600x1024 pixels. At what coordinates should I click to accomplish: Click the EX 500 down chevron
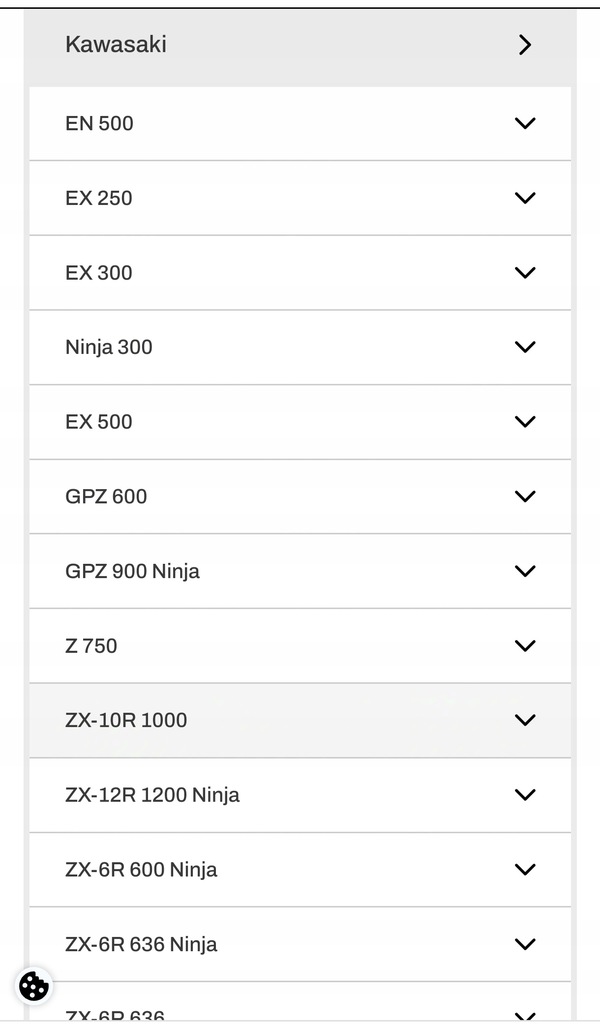[525, 421]
